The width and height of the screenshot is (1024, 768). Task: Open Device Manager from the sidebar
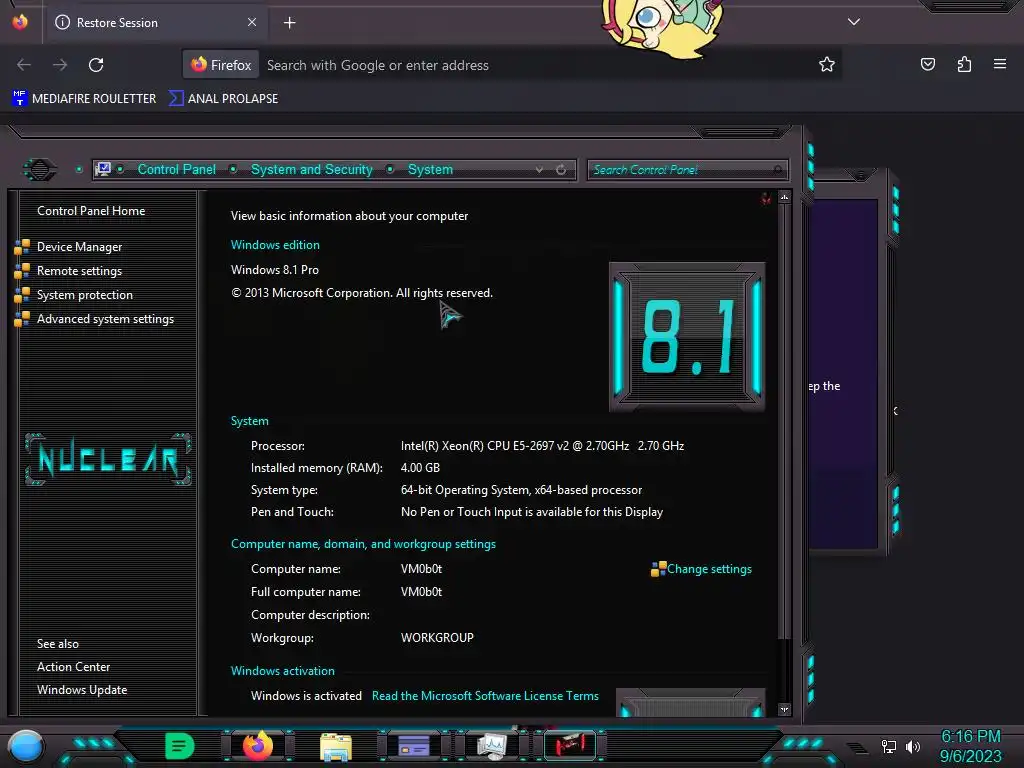pos(79,247)
